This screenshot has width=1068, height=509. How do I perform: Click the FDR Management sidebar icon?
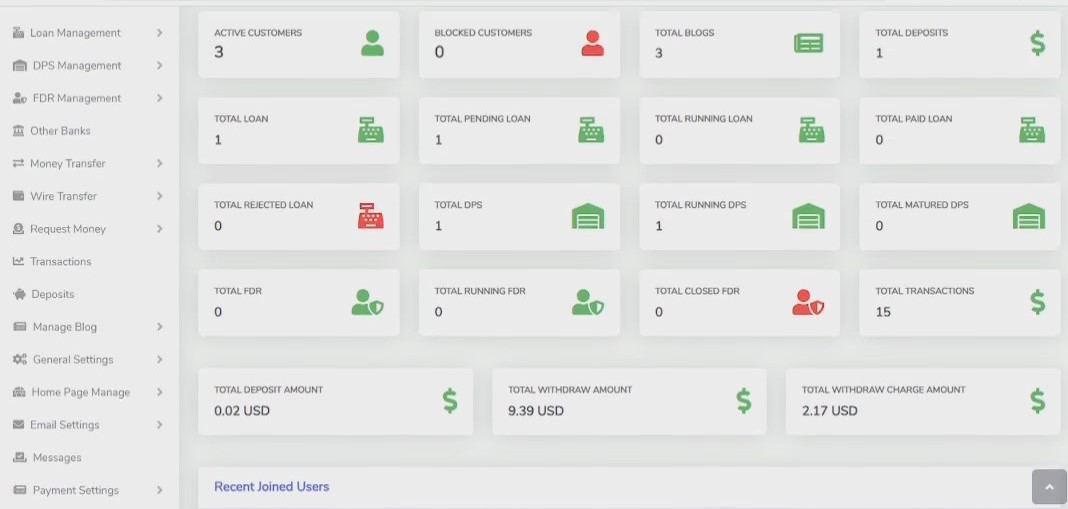(20, 98)
